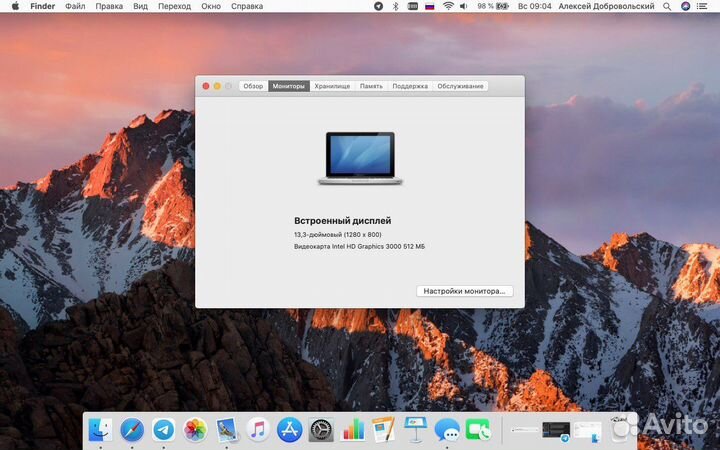Screen dimensions: 720x450
Task: Click the Видеокарта Intel HD Graphics 3000 text
Action: click(359, 247)
